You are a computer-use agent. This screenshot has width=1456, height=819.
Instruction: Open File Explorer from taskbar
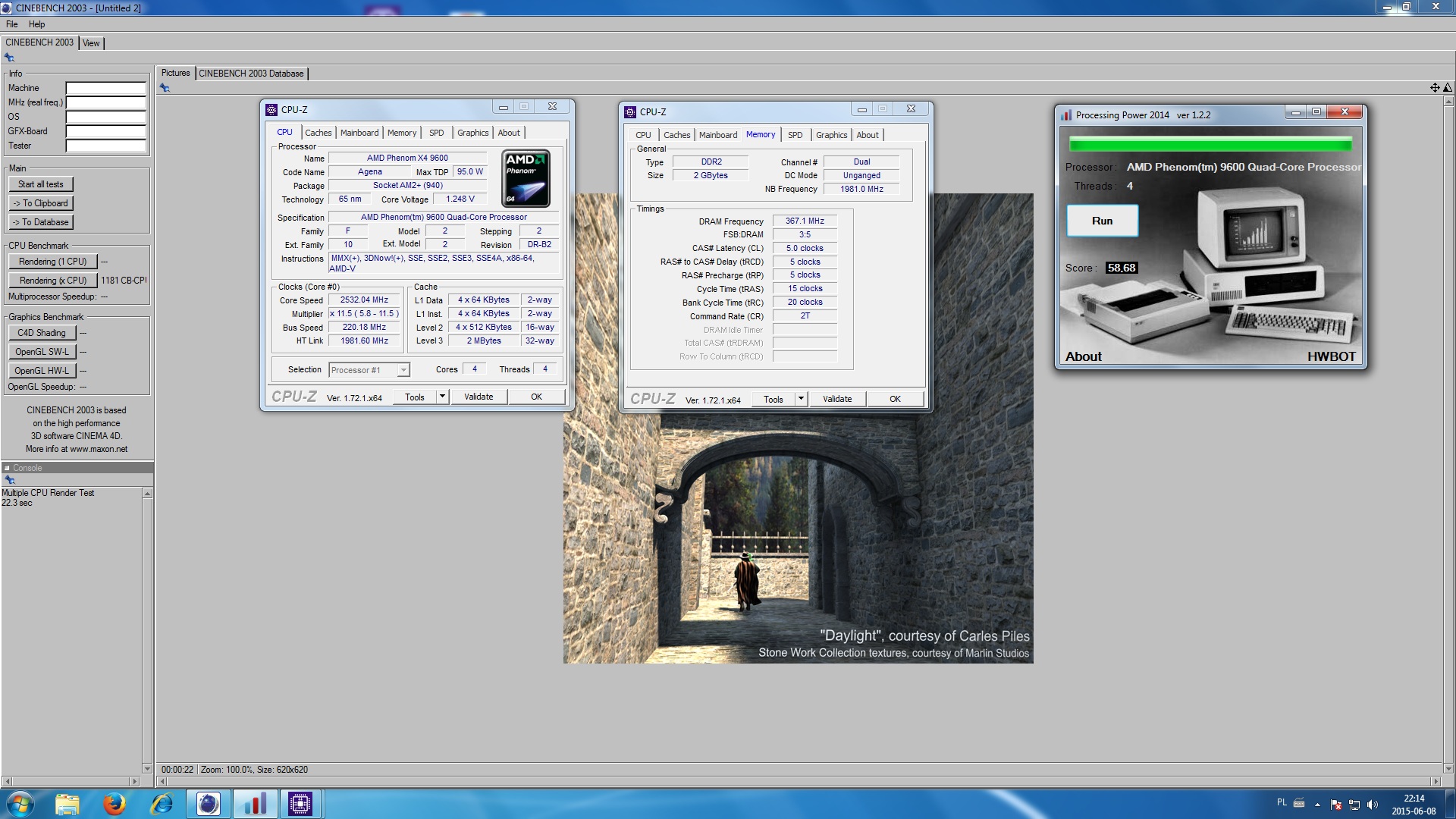[x=67, y=804]
